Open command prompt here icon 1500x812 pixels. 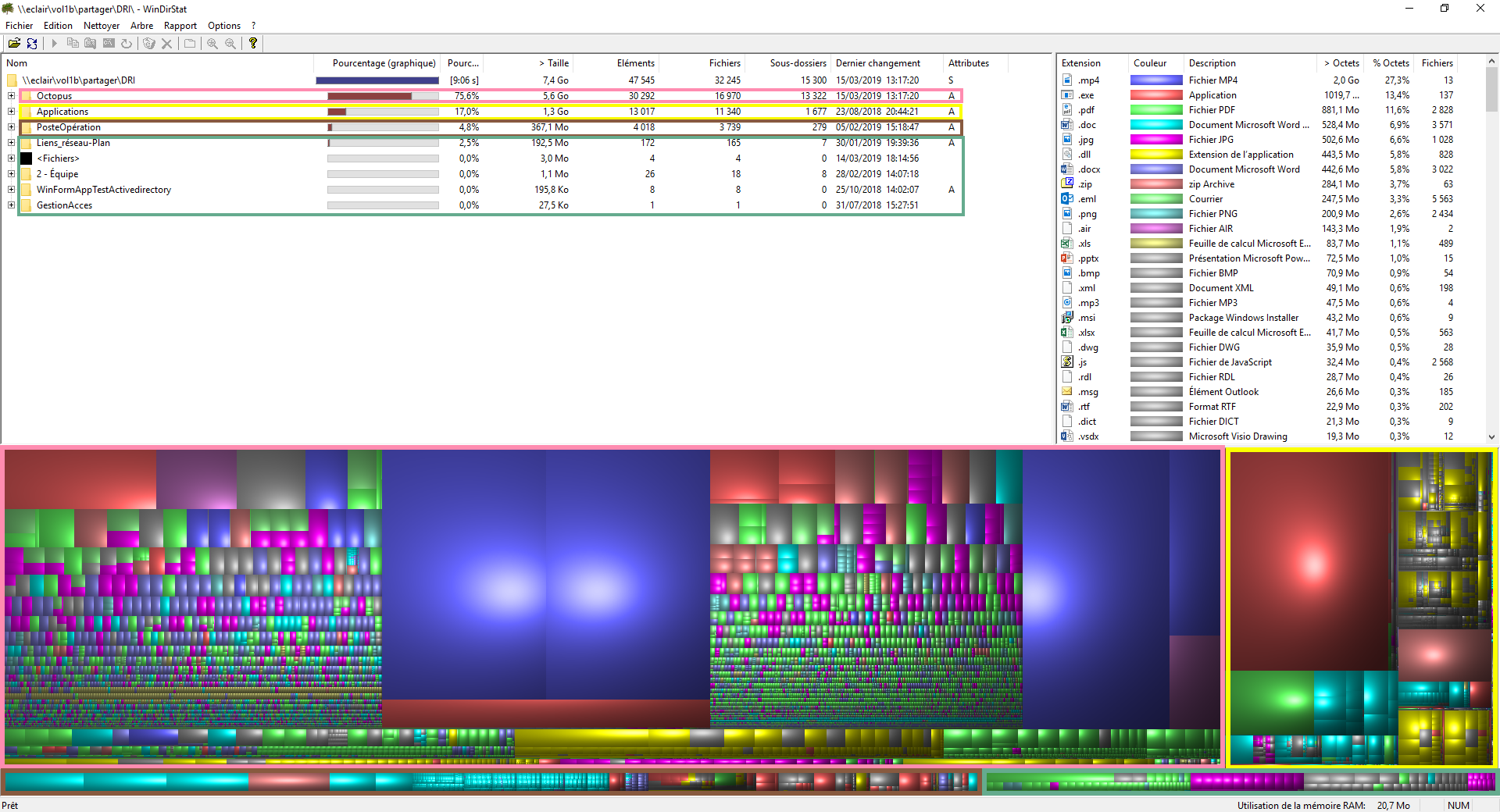click(109, 44)
